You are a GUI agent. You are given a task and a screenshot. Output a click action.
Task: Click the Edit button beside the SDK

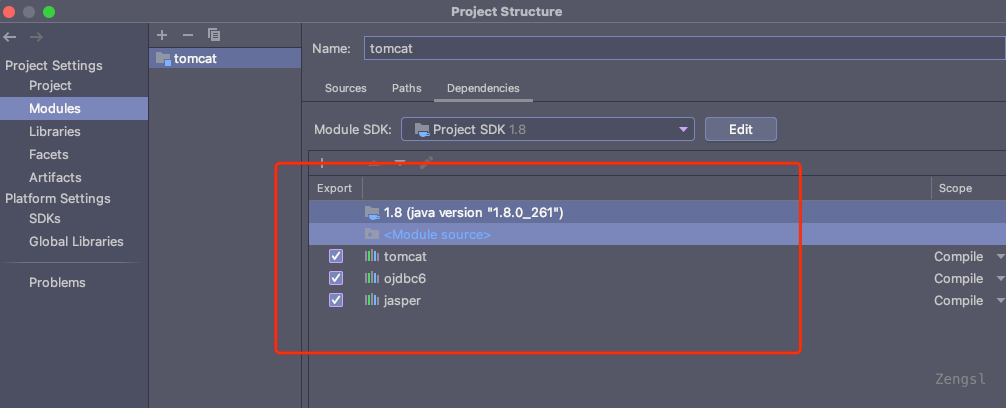(x=740, y=129)
